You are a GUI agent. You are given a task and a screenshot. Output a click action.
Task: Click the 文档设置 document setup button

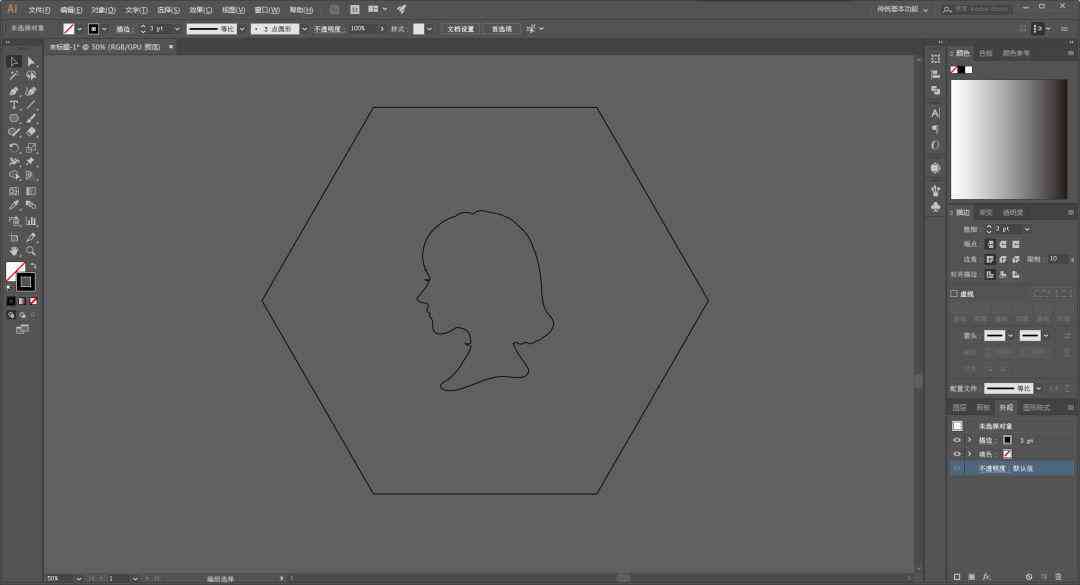[x=461, y=29]
